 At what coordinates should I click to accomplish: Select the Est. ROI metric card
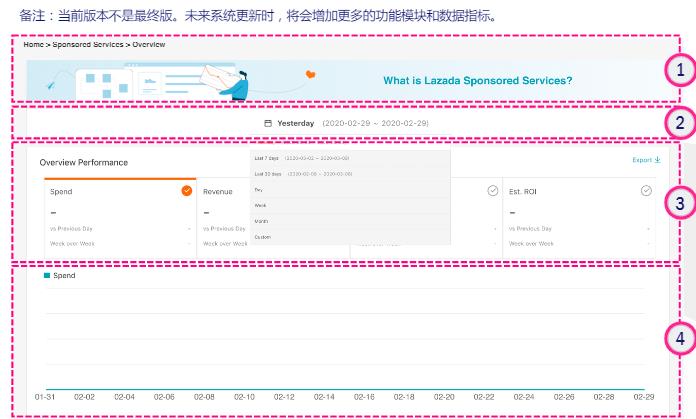[x=579, y=218]
